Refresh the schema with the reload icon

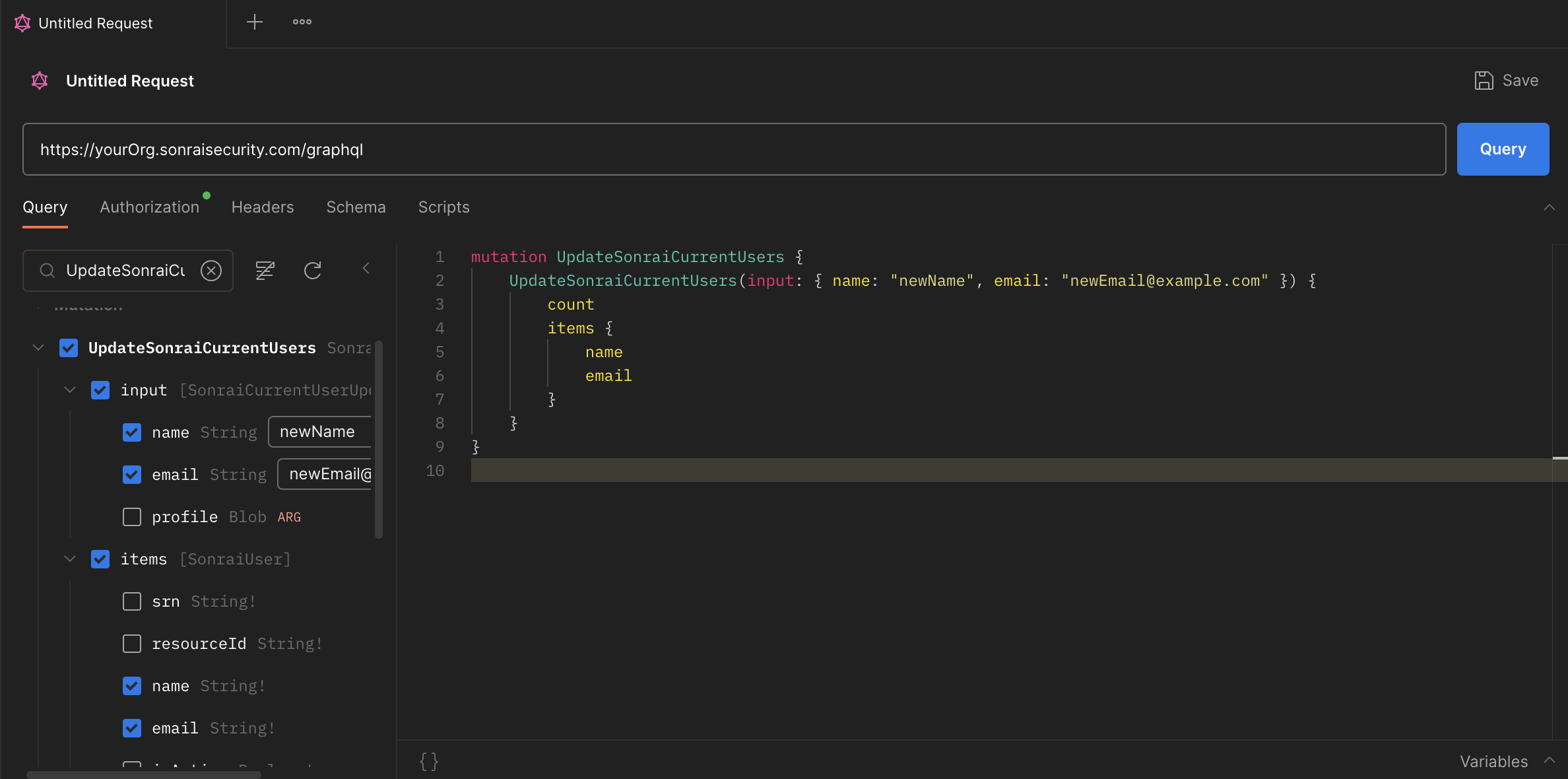(313, 270)
